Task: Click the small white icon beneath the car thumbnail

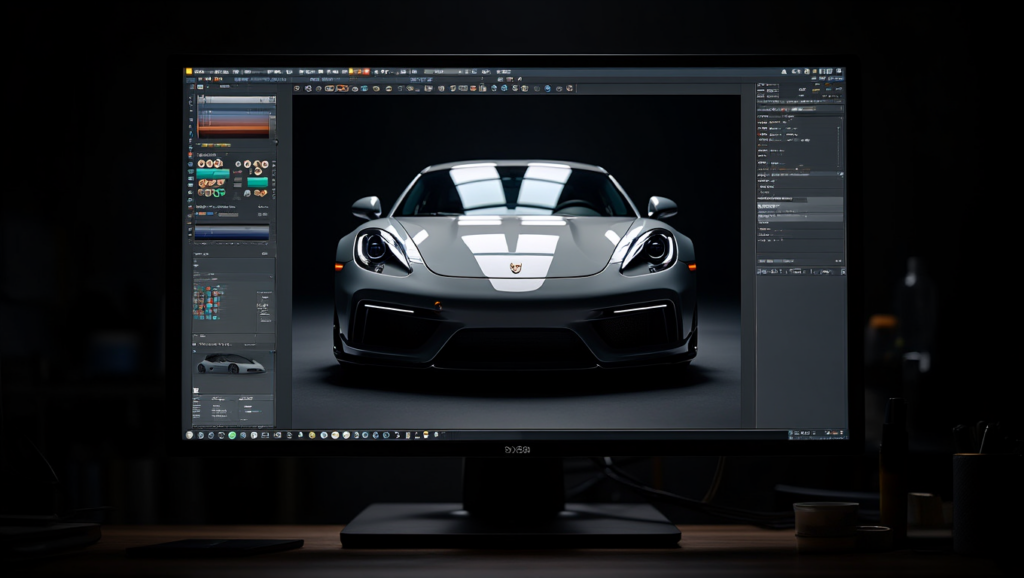Action: click(196, 391)
